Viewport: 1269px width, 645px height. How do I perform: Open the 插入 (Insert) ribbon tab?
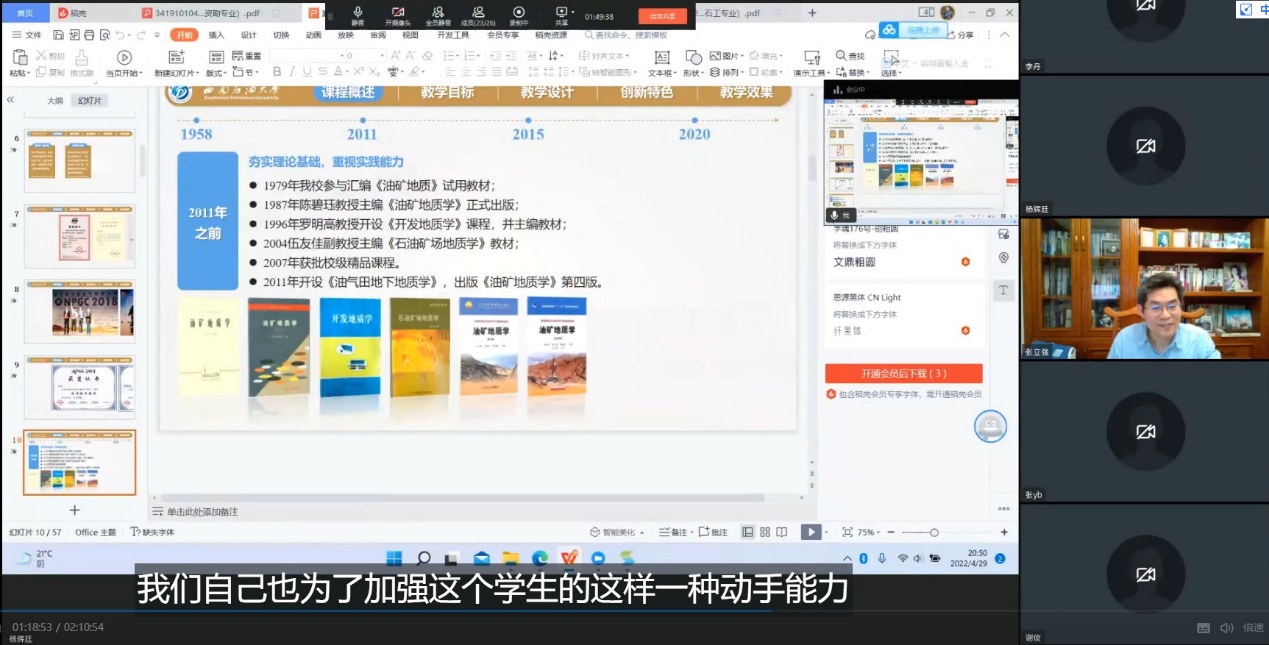216,35
